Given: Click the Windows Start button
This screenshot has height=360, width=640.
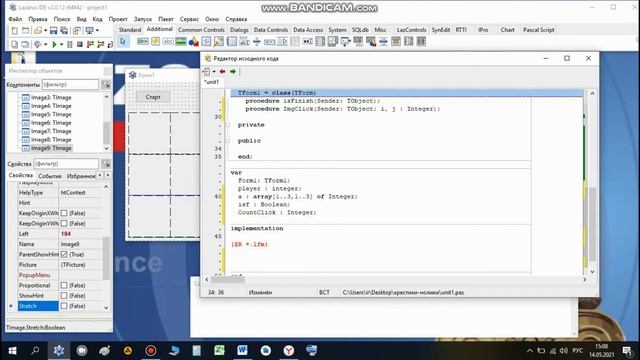Looking at the screenshot, I should (12, 350).
